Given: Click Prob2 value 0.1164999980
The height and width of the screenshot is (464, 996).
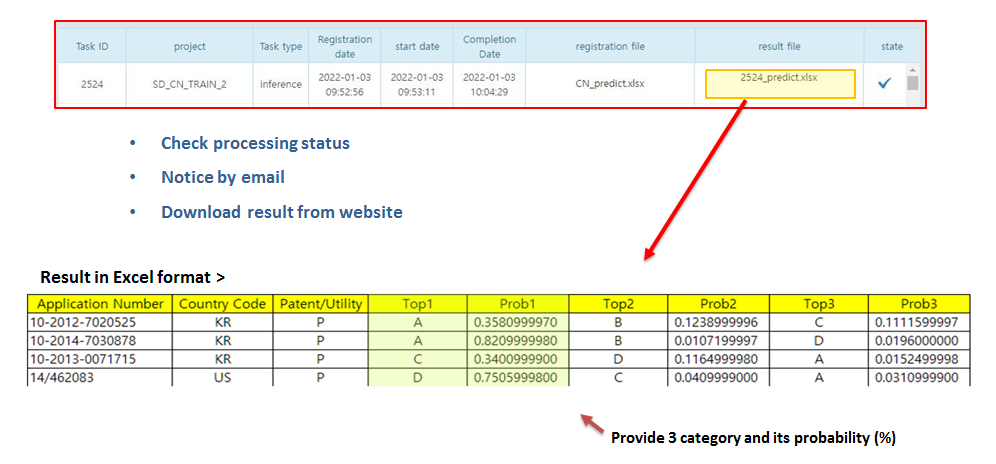Looking at the screenshot, I should click(x=718, y=359).
